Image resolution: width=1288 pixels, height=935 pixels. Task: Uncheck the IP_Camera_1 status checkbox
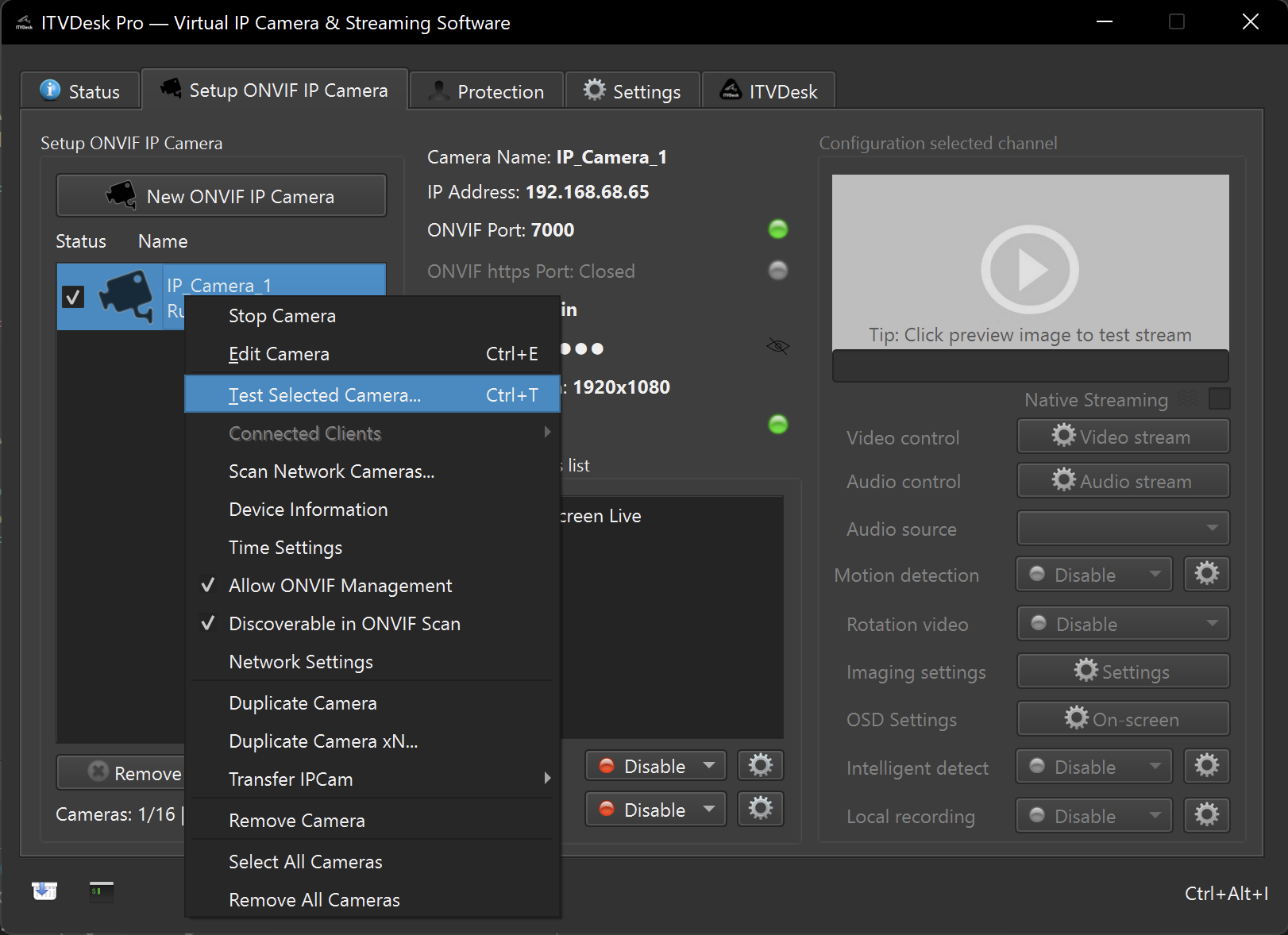click(73, 297)
